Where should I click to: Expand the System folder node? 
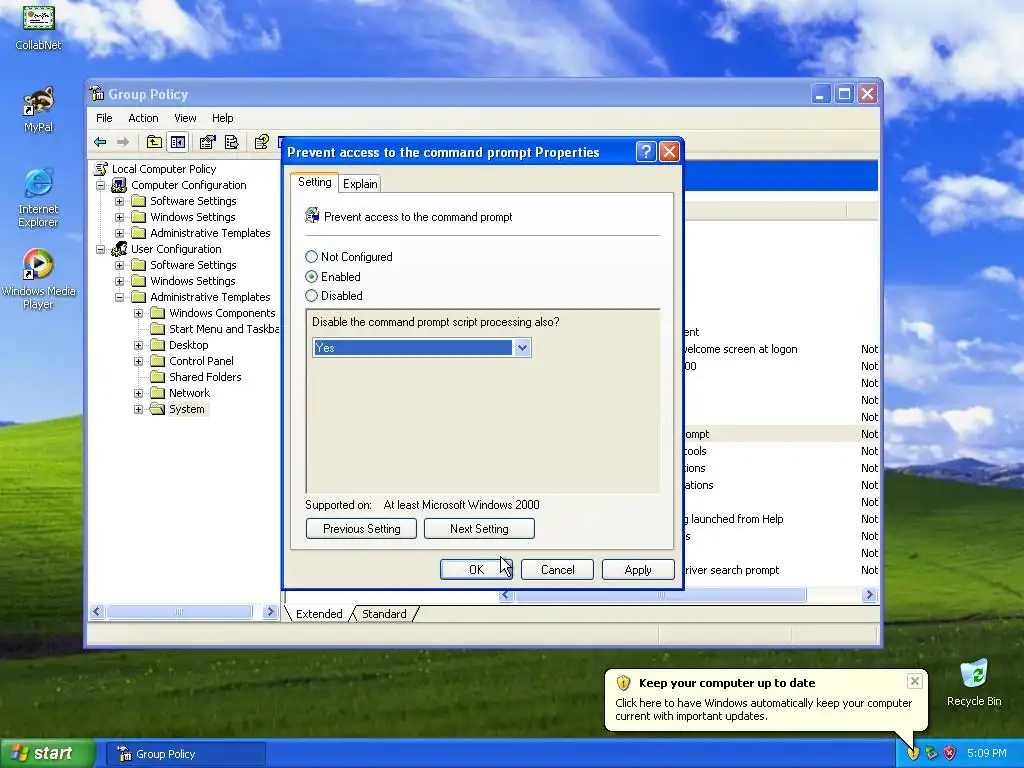coord(138,409)
